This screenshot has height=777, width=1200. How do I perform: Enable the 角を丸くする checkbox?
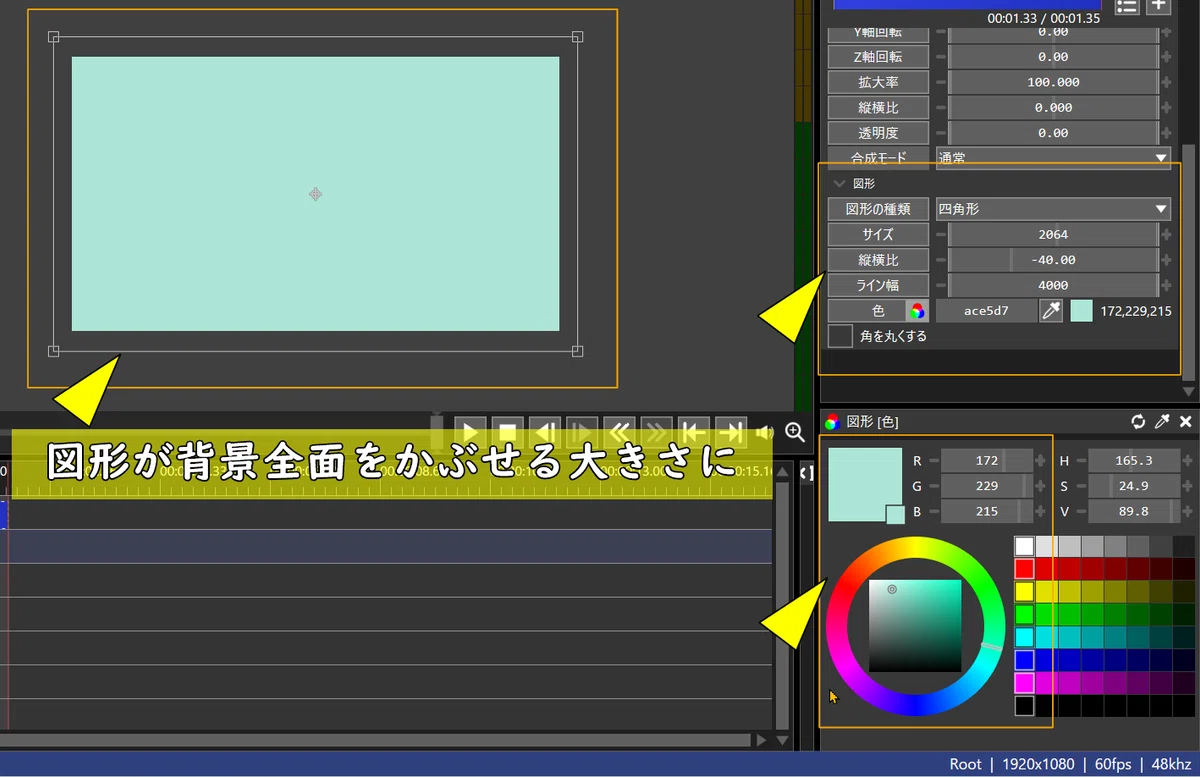tap(840, 336)
